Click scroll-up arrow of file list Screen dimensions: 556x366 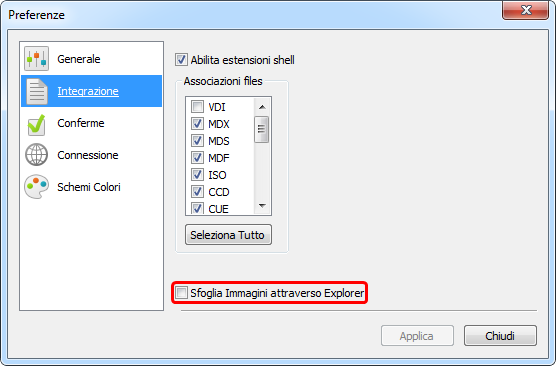point(262,107)
